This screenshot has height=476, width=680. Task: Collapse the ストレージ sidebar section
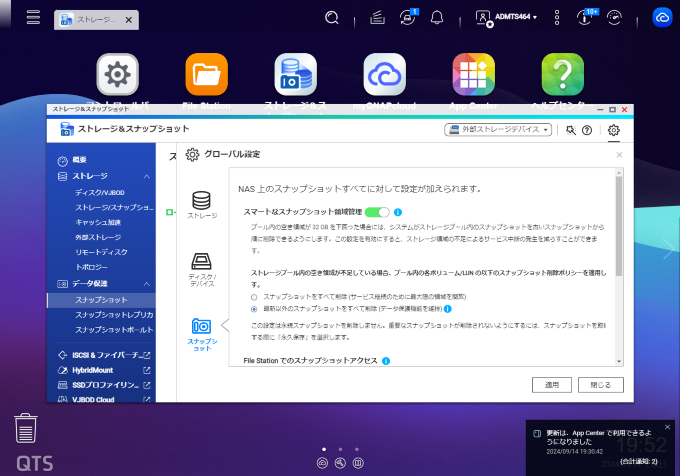[x=147, y=176]
